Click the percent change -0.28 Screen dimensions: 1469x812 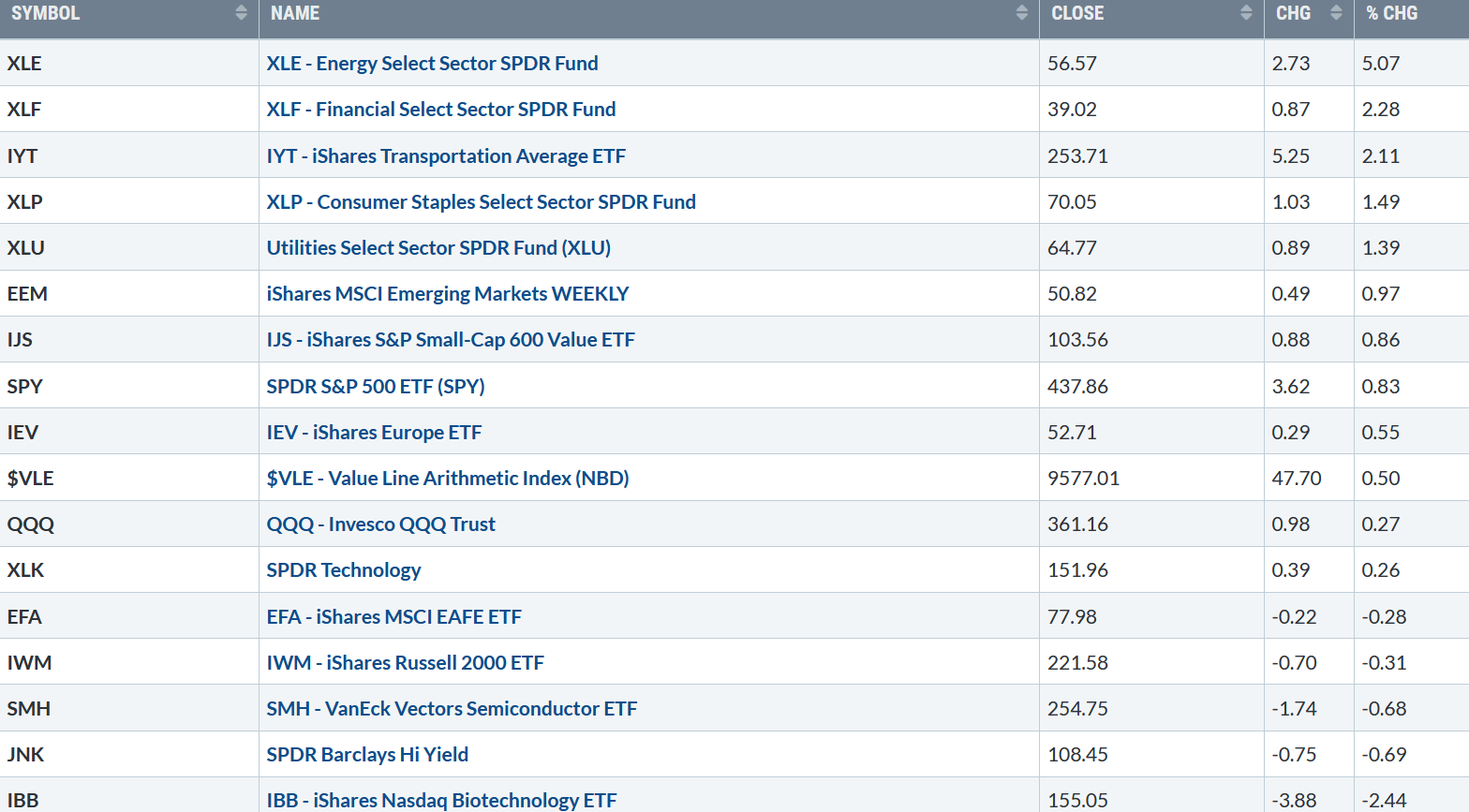click(x=1384, y=616)
